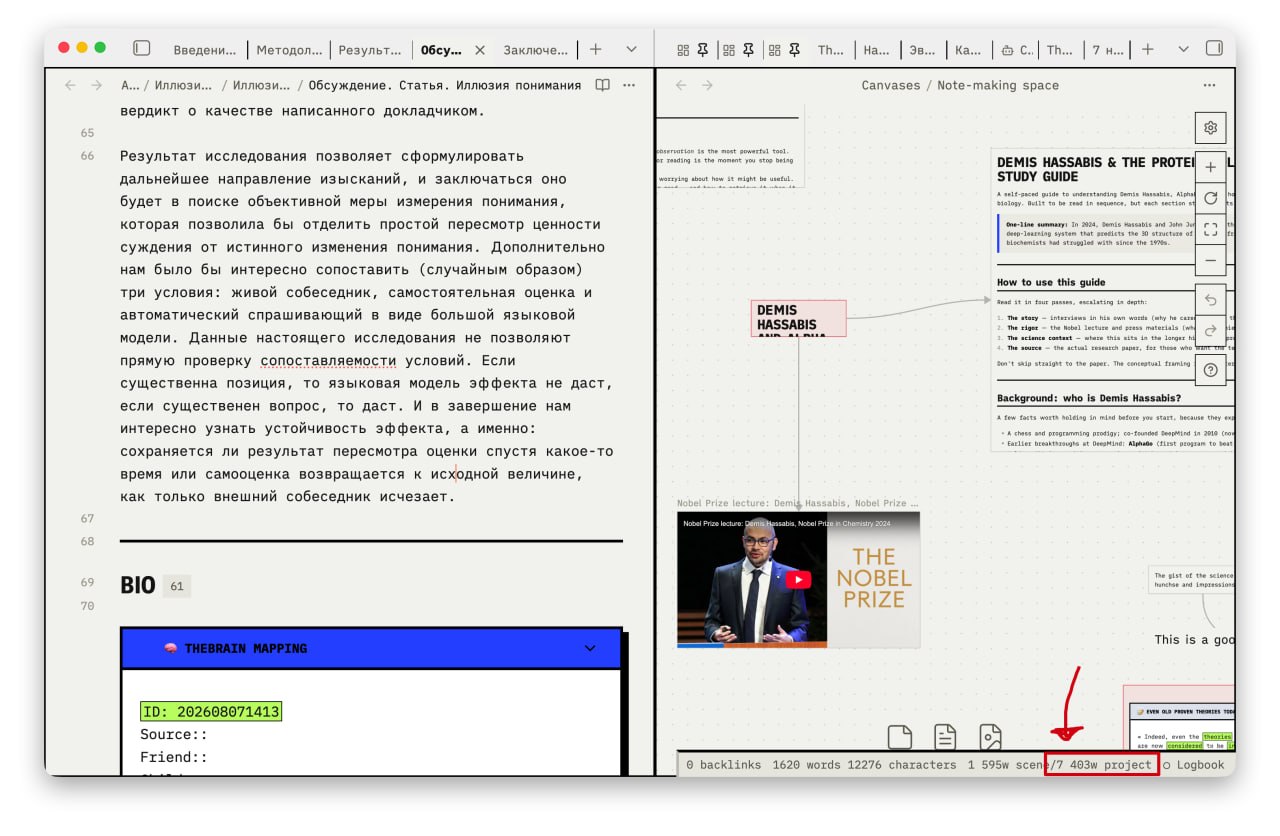
Task: Toggle the right sidebar panel
Action: (1214, 48)
